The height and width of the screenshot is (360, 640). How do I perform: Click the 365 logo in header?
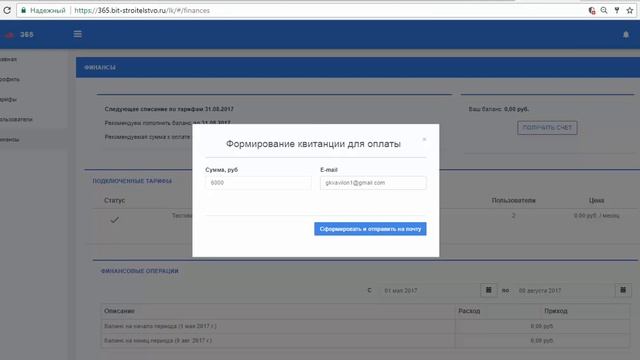19,35
